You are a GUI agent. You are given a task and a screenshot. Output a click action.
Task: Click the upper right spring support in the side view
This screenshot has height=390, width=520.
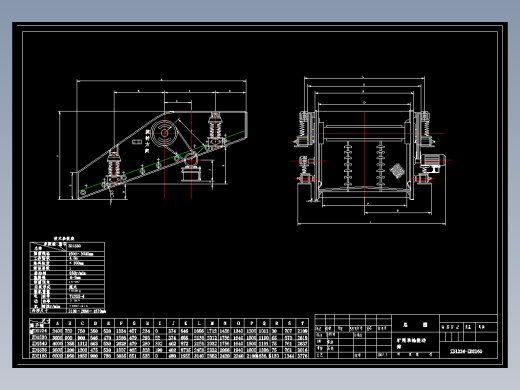[x=215, y=129]
